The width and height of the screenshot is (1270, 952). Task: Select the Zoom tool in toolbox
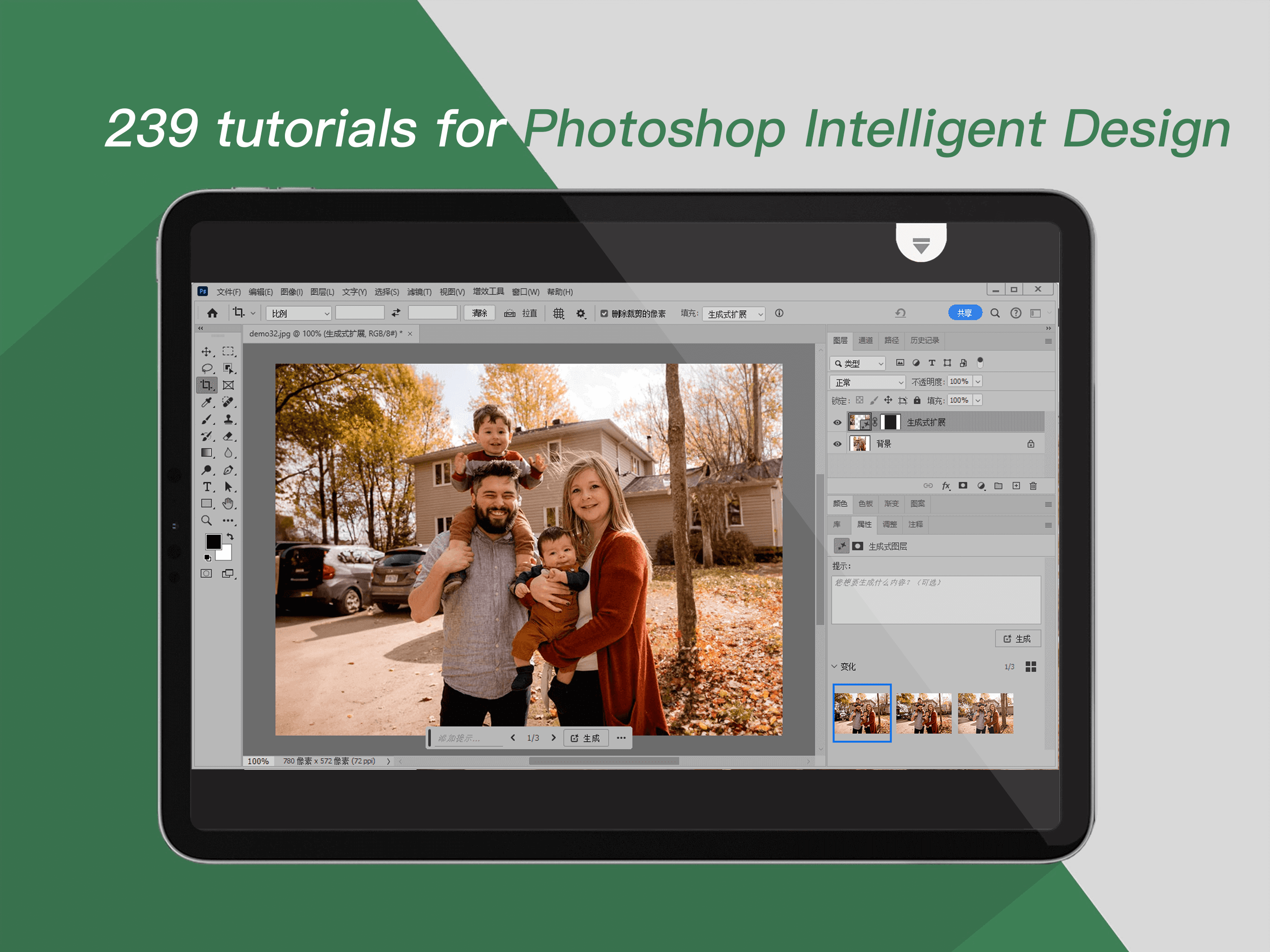[x=207, y=521]
